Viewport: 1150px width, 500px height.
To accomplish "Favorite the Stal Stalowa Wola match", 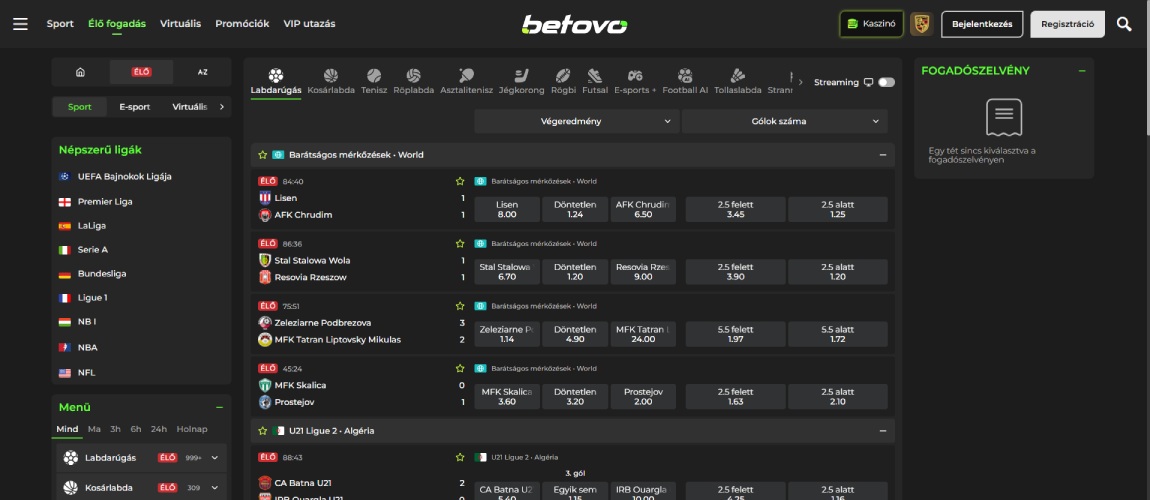I will click(460, 243).
